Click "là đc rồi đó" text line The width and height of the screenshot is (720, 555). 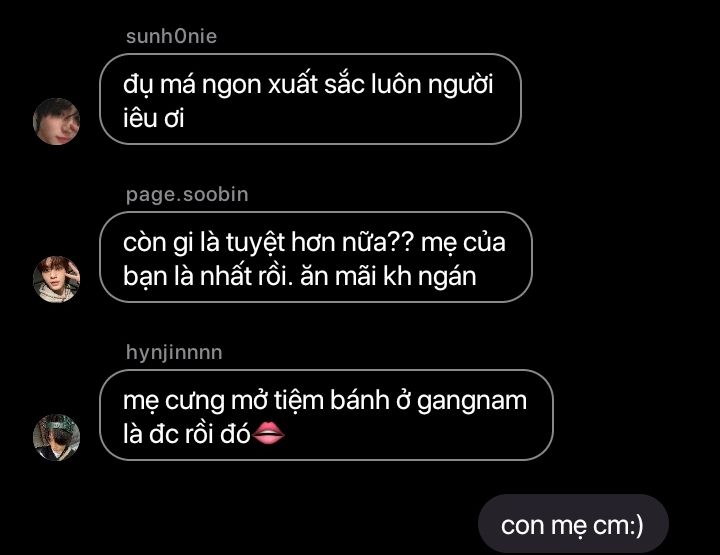(186, 433)
